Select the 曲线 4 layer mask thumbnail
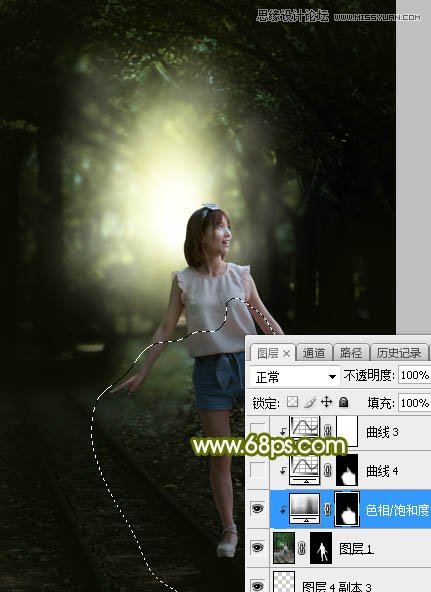This screenshot has height=592, width=431. click(347, 470)
